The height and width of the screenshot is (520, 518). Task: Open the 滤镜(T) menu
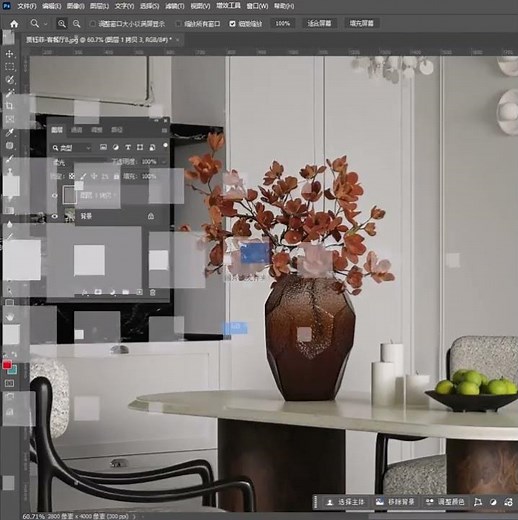175,6
